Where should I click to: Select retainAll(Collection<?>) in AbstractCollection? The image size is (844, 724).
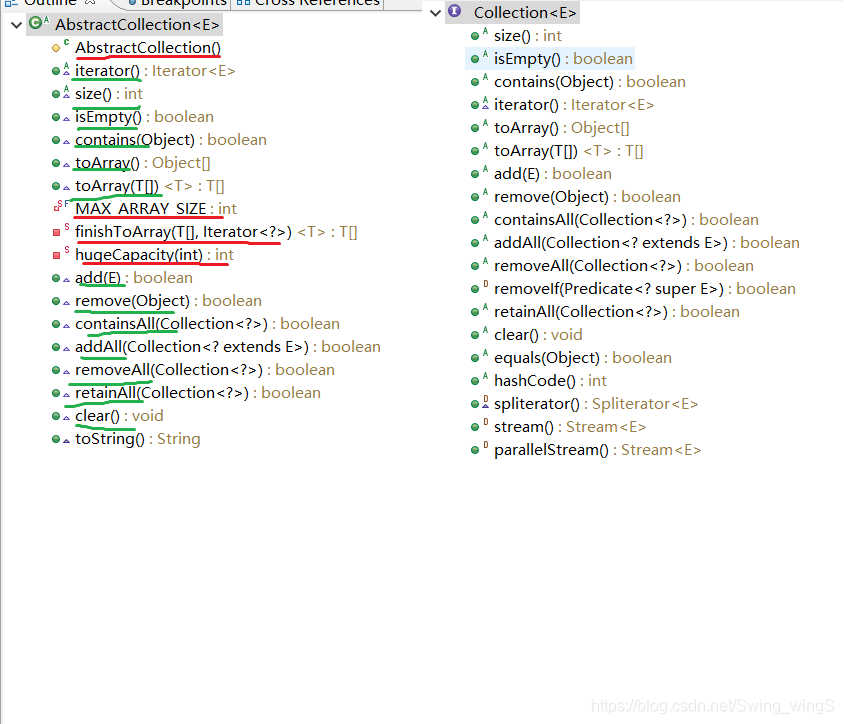coord(198,393)
